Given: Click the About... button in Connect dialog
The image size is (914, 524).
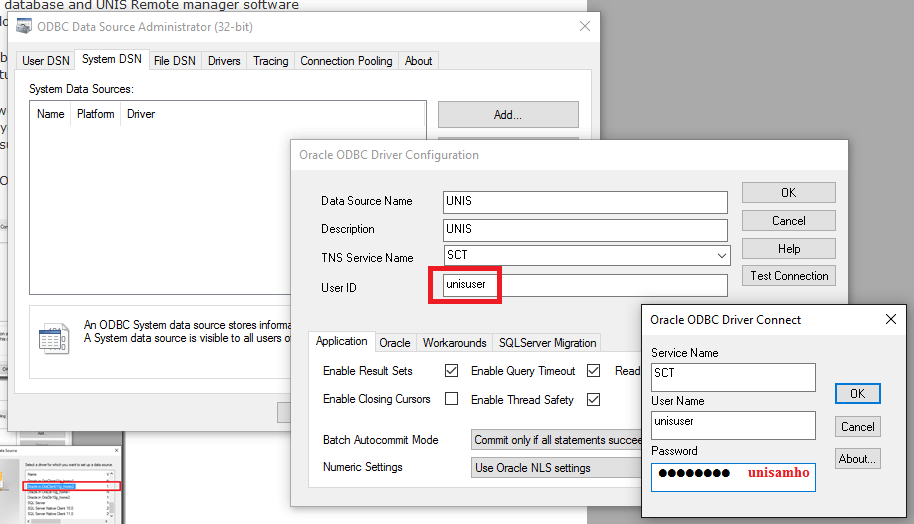Looking at the screenshot, I should click(x=857, y=459).
